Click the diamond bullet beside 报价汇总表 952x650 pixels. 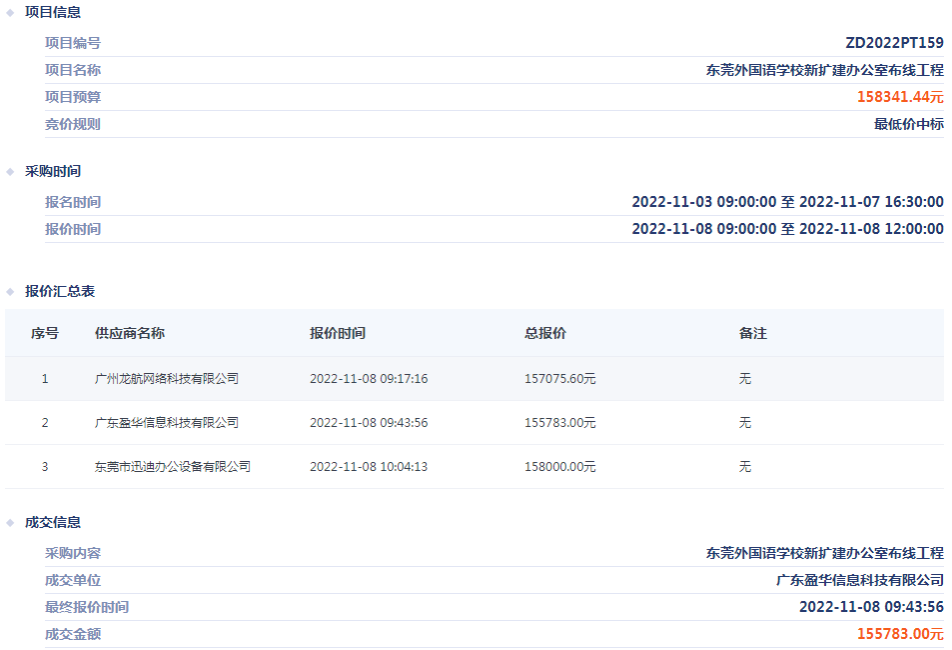coord(10,292)
